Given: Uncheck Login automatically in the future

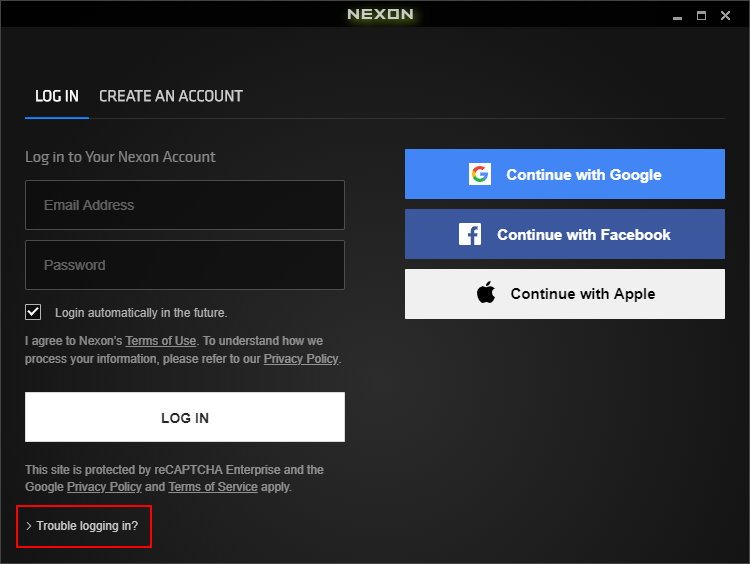Looking at the screenshot, I should pyautogui.click(x=33, y=312).
